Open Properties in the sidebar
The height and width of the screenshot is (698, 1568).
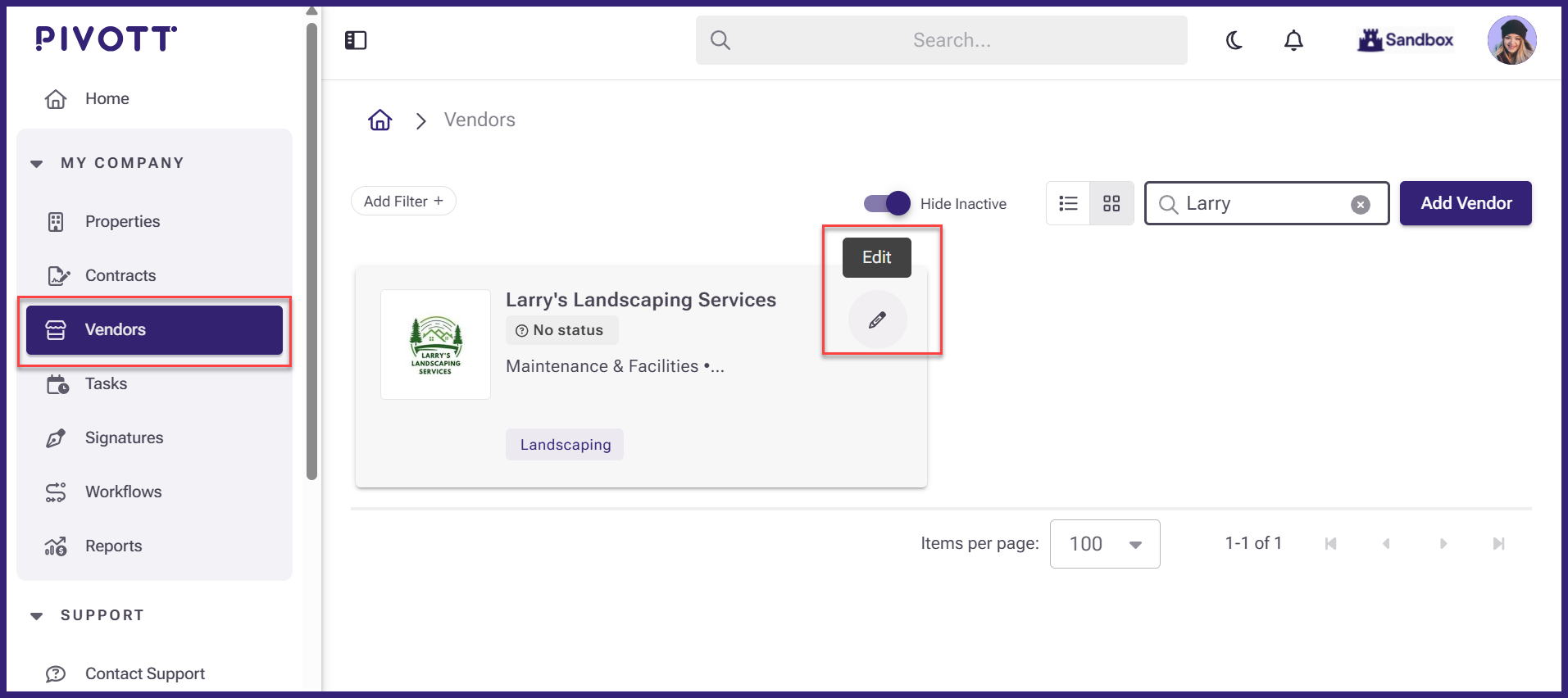click(x=154, y=222)
